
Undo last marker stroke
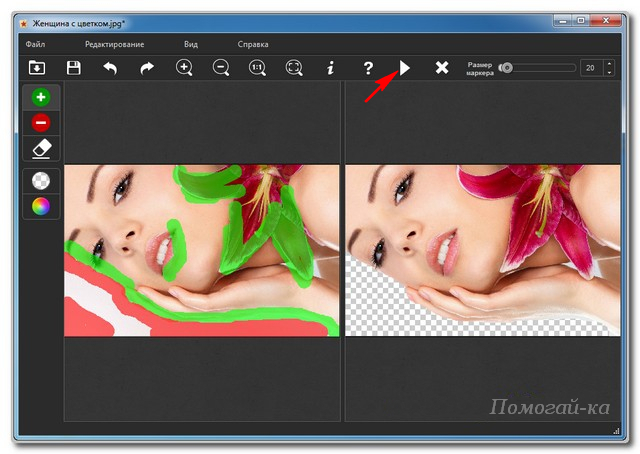click(110, 67)
